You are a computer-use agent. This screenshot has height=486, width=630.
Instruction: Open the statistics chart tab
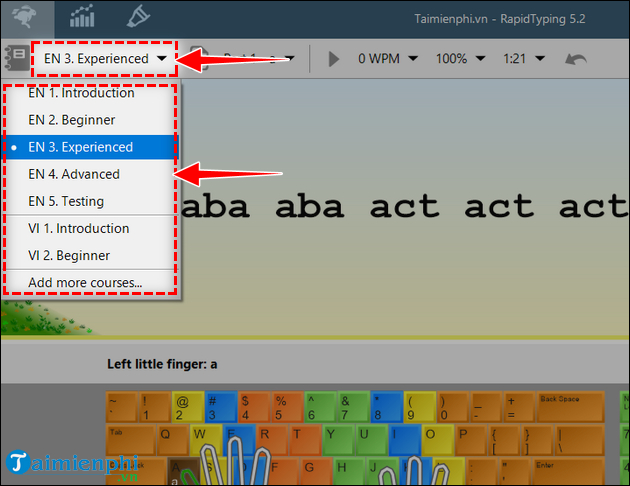[x=82, y=16]
